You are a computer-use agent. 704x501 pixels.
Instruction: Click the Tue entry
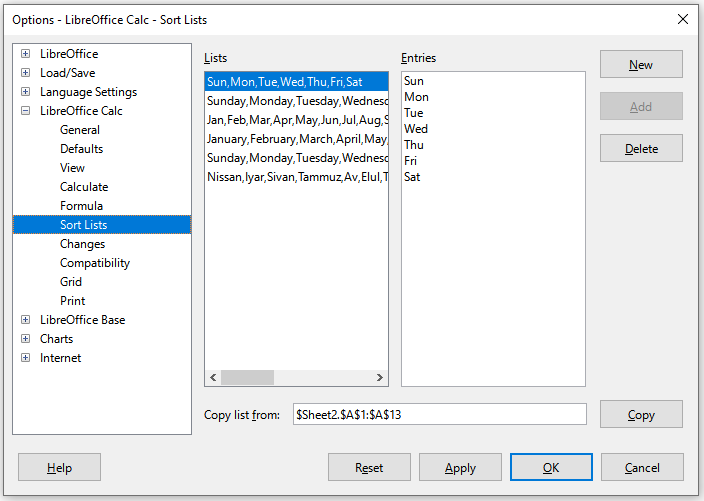click(414, 113)
